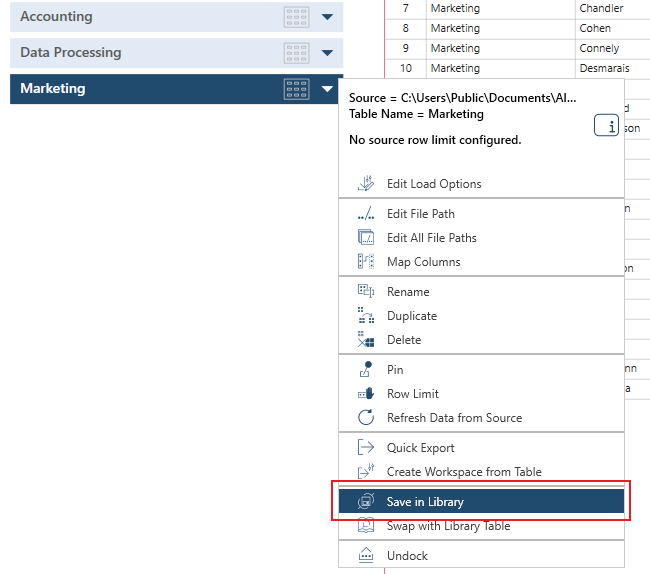Click the Marketing table grid icon

(296, 89)
